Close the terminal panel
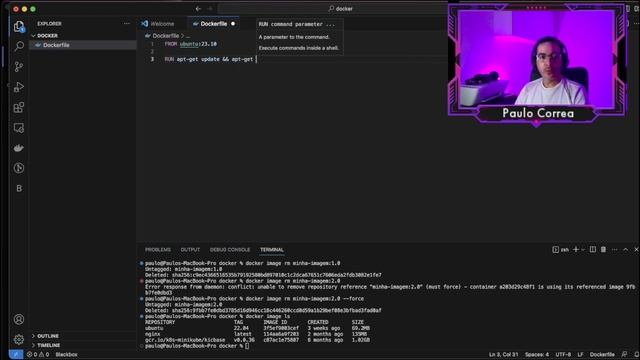The width and height of the screenshot is (640, 360). coord(636,249)
